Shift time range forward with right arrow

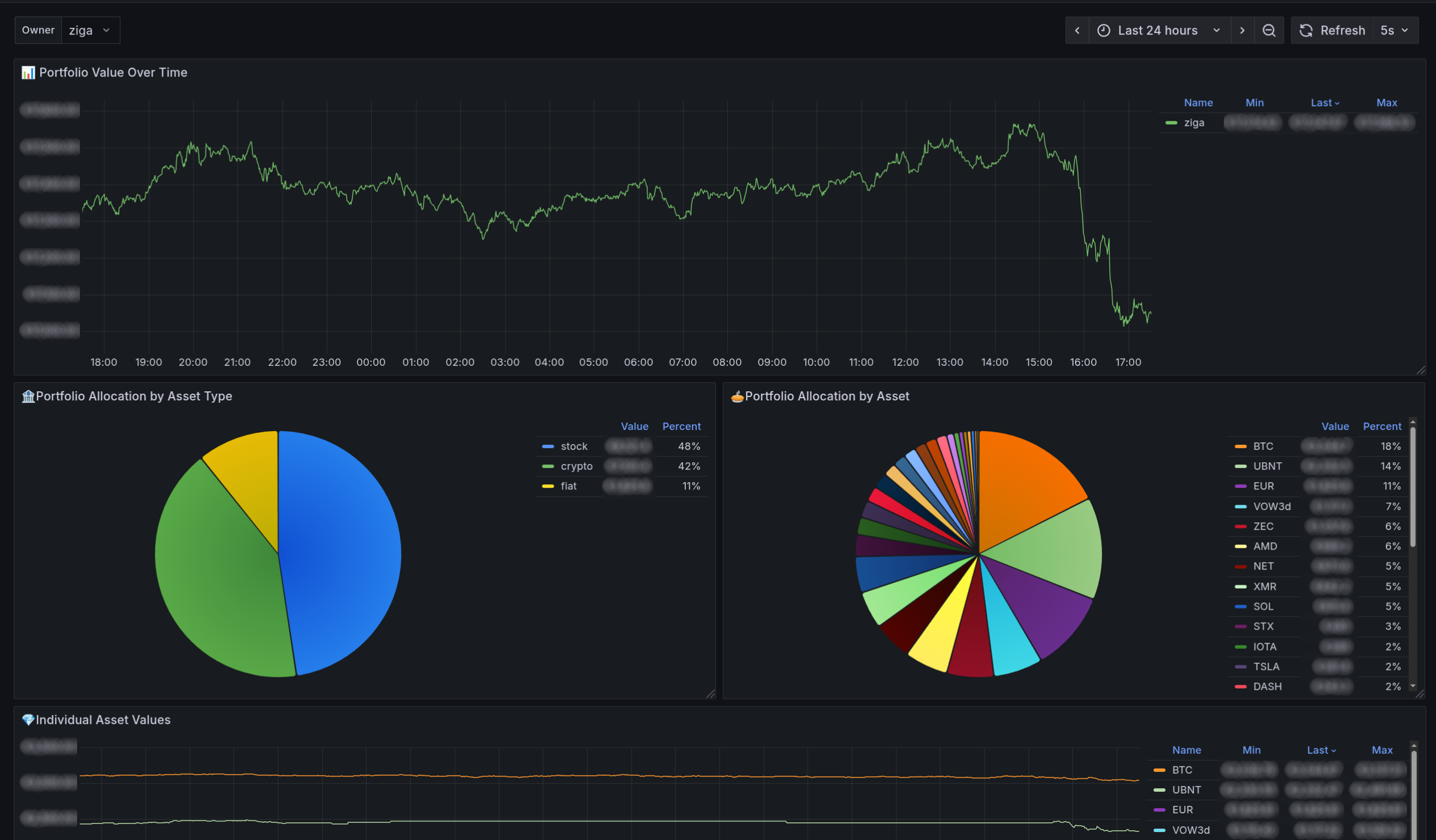[1242, 30]
